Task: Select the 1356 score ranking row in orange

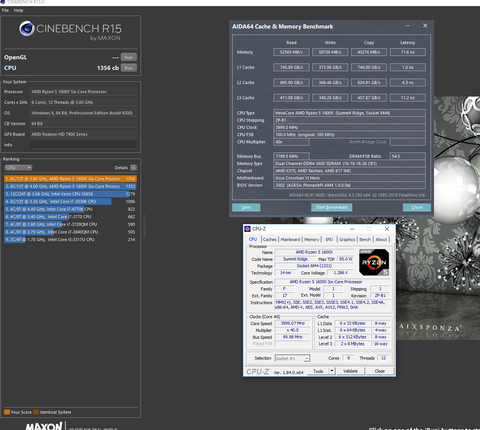Action: click(70, 179)
